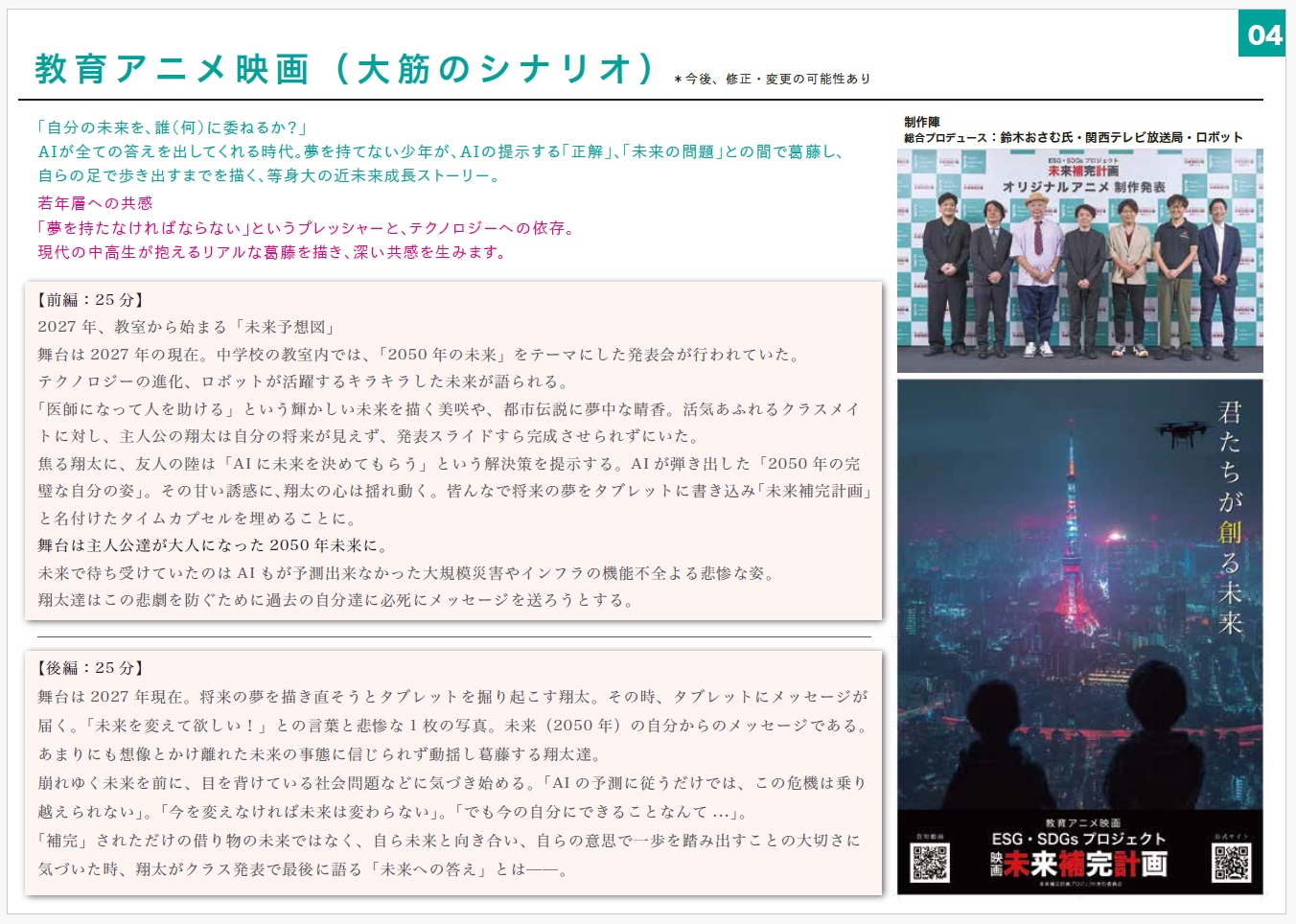Click the ESG・SDGs プロジェクト text on poster
The width and height of the screenshot is (1296, 924).
click(1079, 839)
